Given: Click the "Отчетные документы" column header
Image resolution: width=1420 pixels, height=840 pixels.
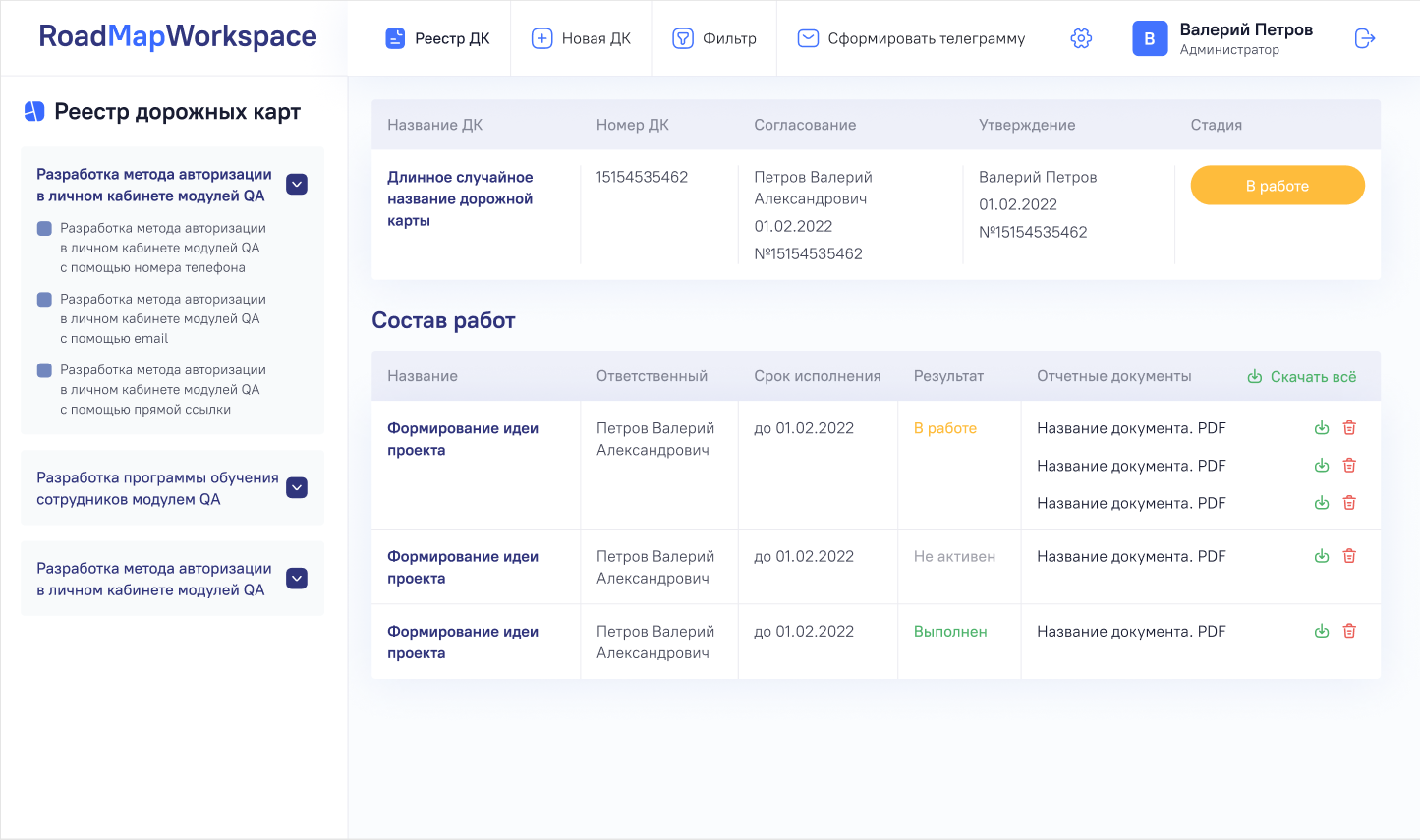Looking at the screenshot, I should click(1114, 376).
